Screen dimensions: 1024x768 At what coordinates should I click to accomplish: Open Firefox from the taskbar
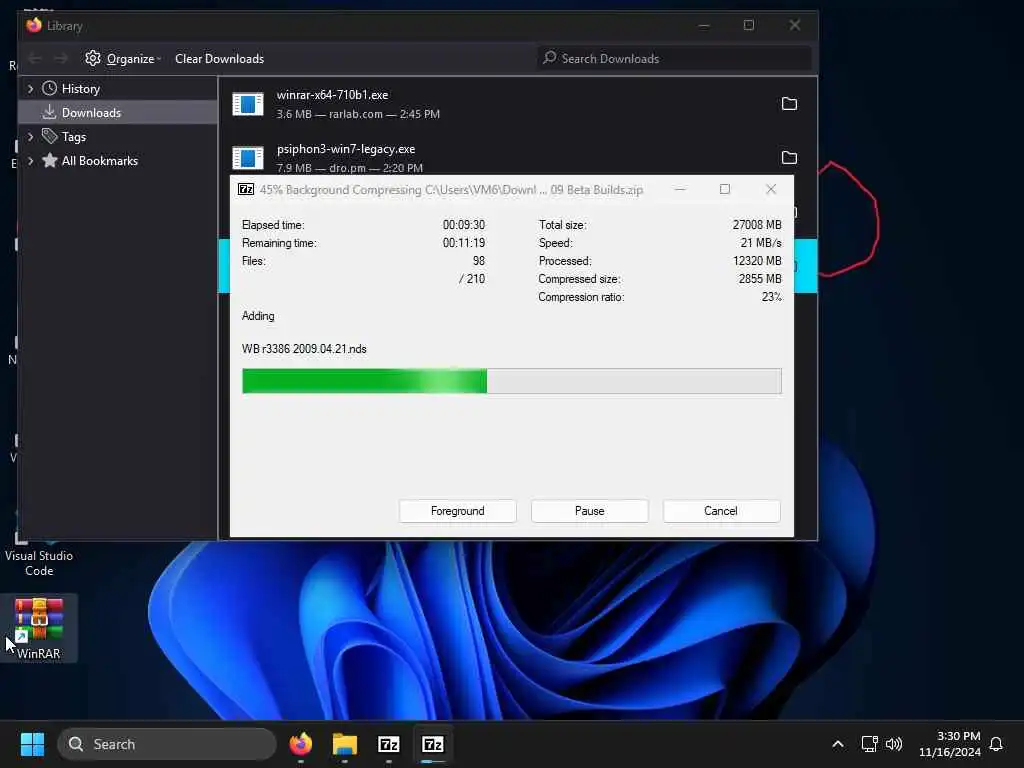coord(300,744)
